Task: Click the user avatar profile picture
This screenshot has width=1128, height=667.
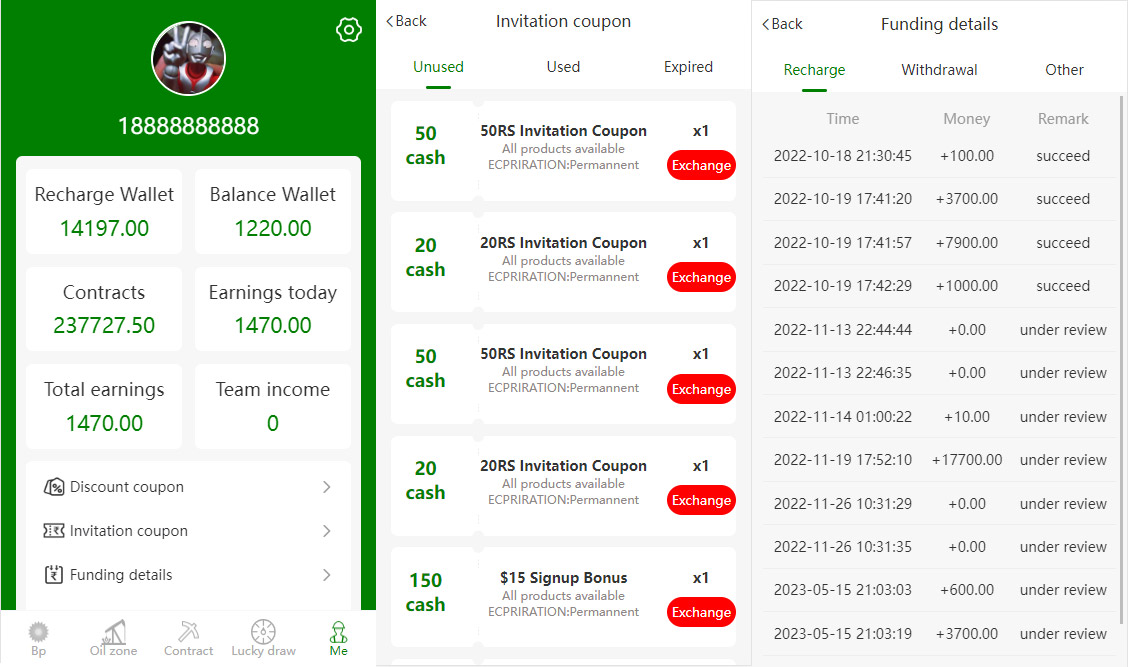Action: coord(188,58)
